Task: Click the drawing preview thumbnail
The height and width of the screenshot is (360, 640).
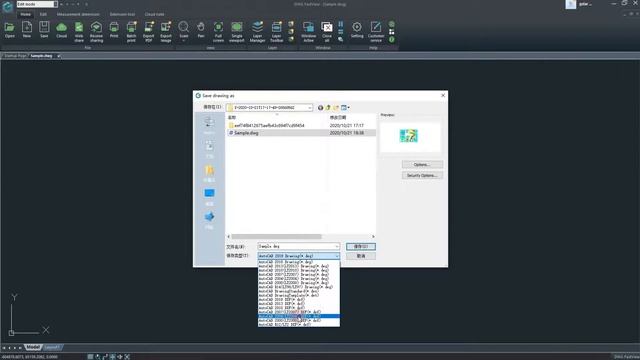Action: [409, 136]
